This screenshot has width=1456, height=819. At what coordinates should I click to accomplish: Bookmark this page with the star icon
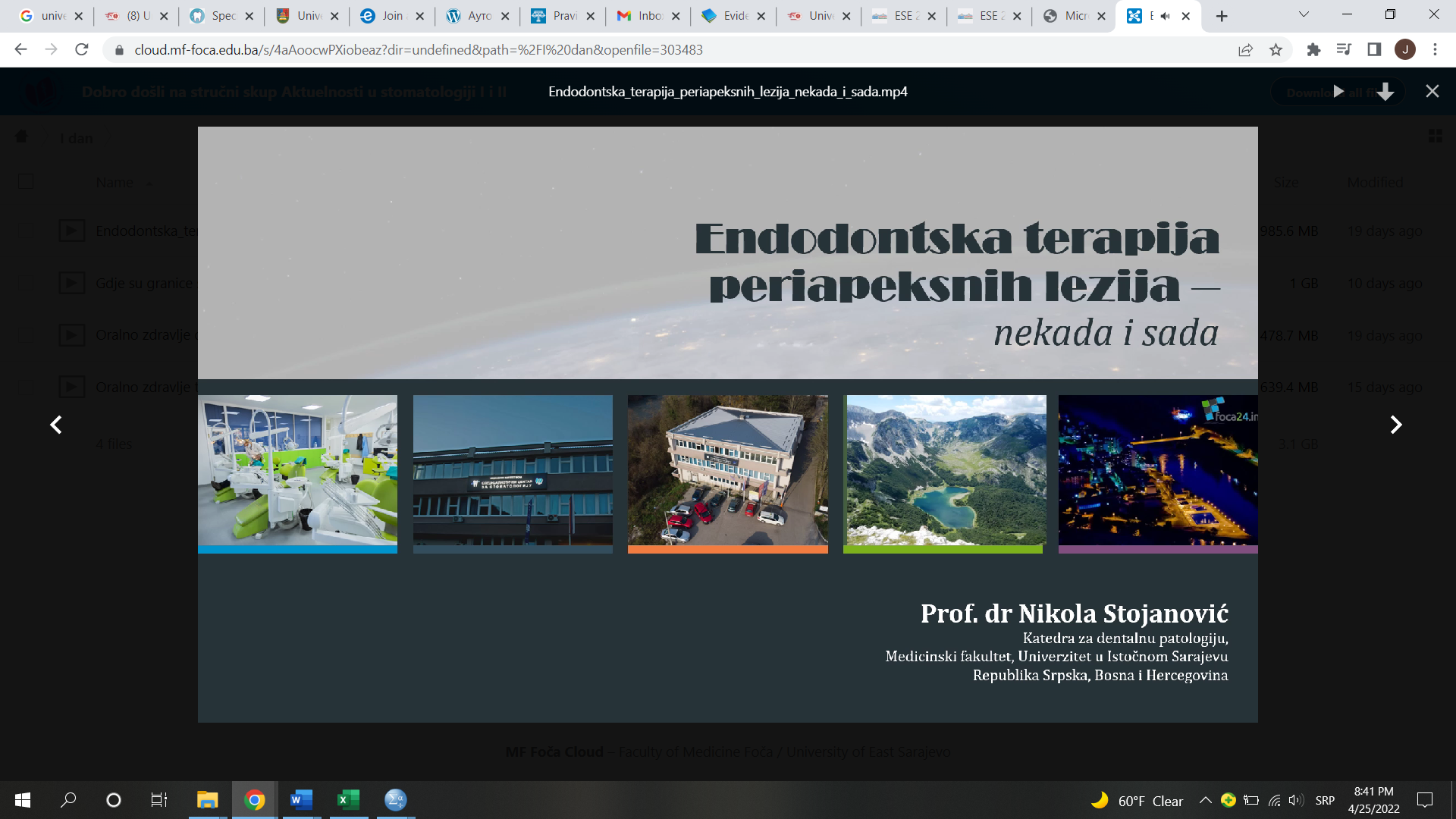coord(1276,49)
